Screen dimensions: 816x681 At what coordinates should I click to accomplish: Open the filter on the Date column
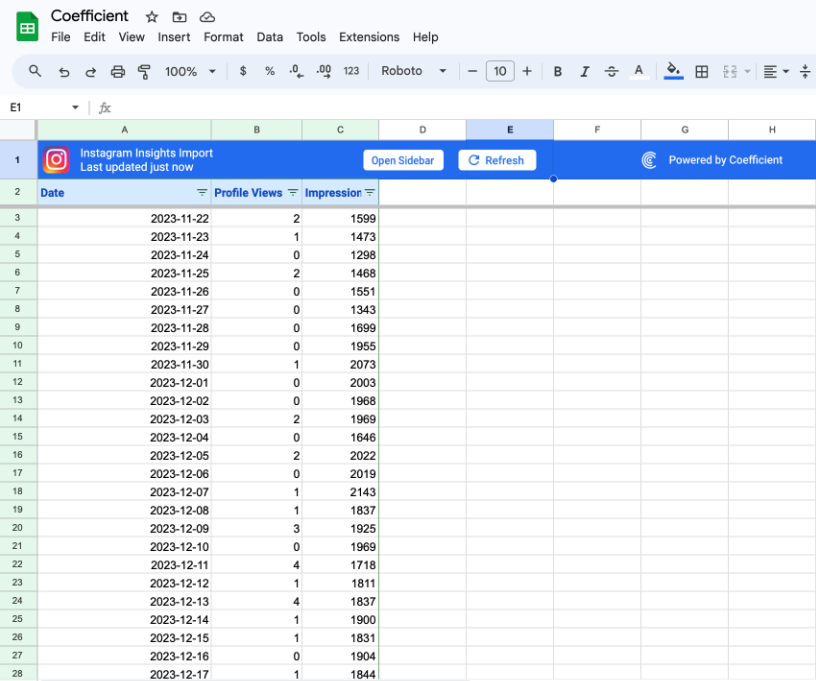pos(203,192)
